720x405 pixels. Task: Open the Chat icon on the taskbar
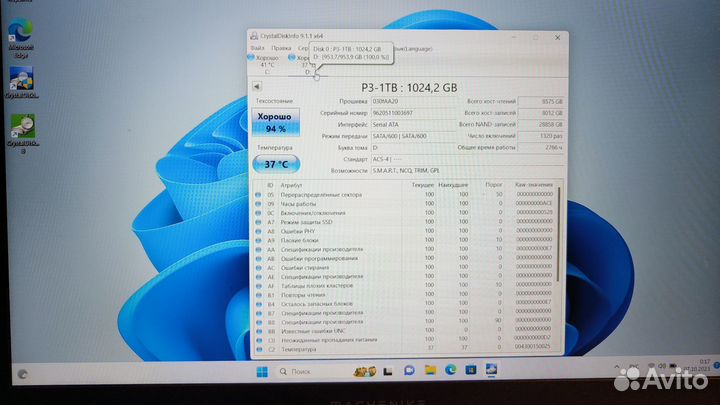click(x=409, y=371)
